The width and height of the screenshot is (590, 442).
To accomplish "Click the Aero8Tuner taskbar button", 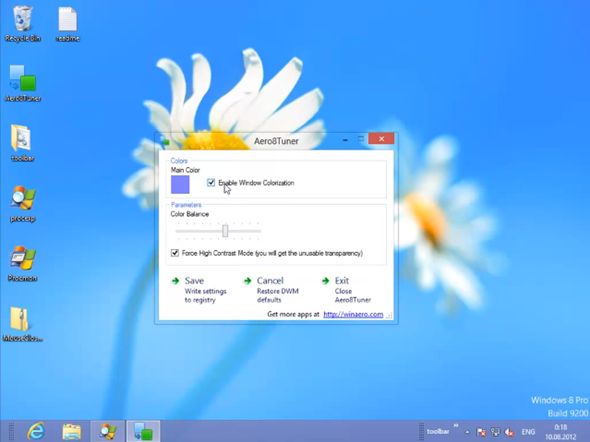I will point(143,431).
